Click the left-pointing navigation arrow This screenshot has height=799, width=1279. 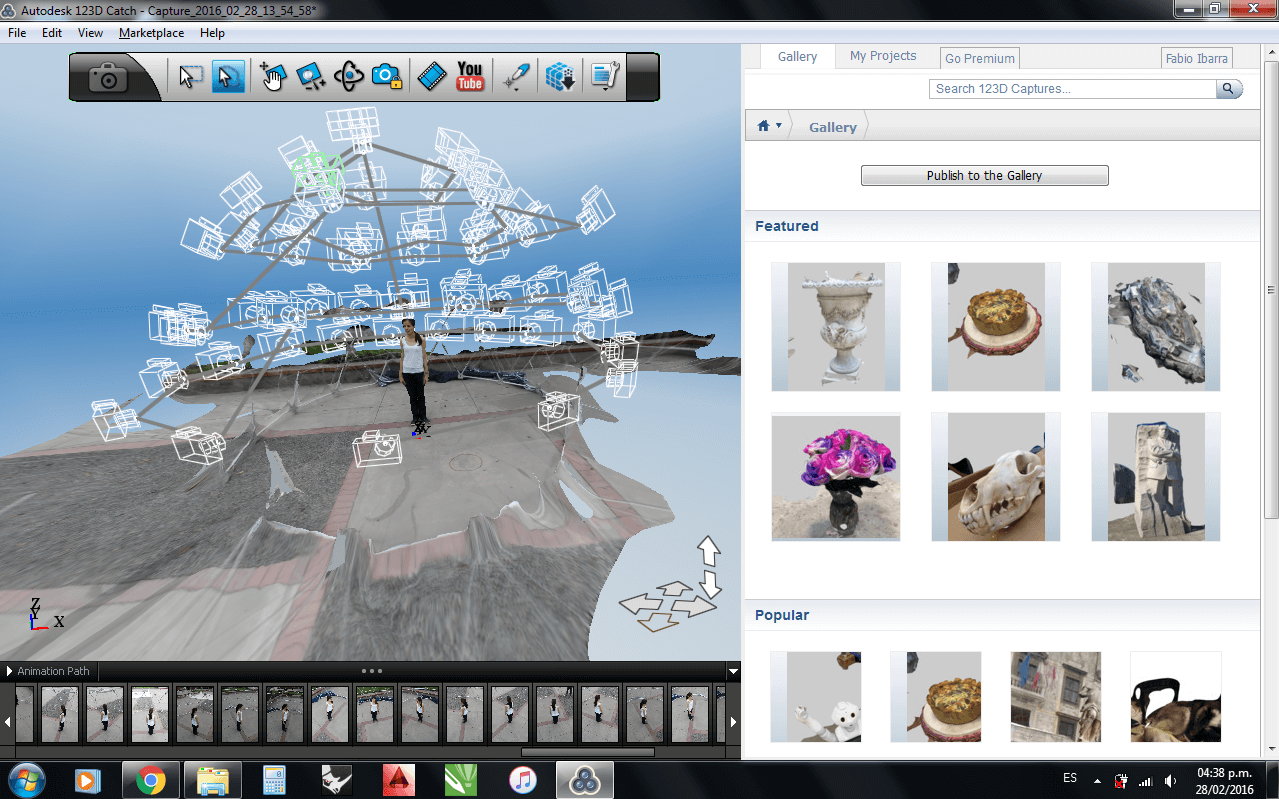[x=642, y=604]
